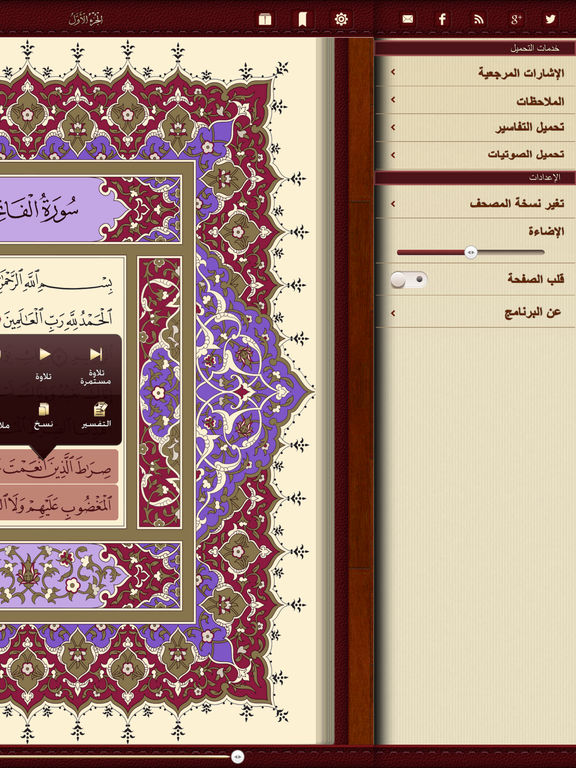Click the bottom page navigation slider knob
The height and width of the screenshot is (768, 576).
tap(238, 757)
